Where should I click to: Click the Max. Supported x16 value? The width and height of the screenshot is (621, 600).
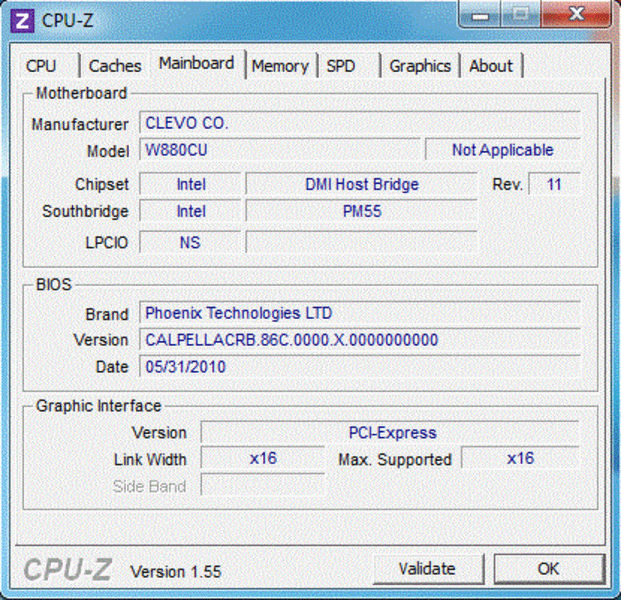[520, 459]
